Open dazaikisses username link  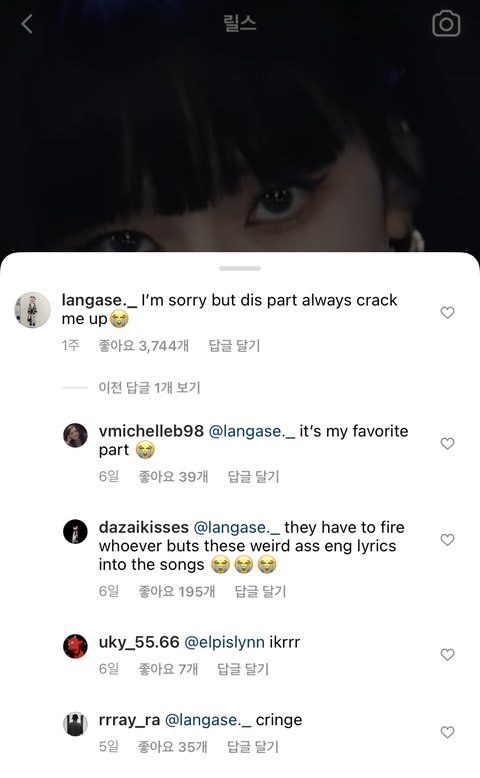tap(143, 527)
